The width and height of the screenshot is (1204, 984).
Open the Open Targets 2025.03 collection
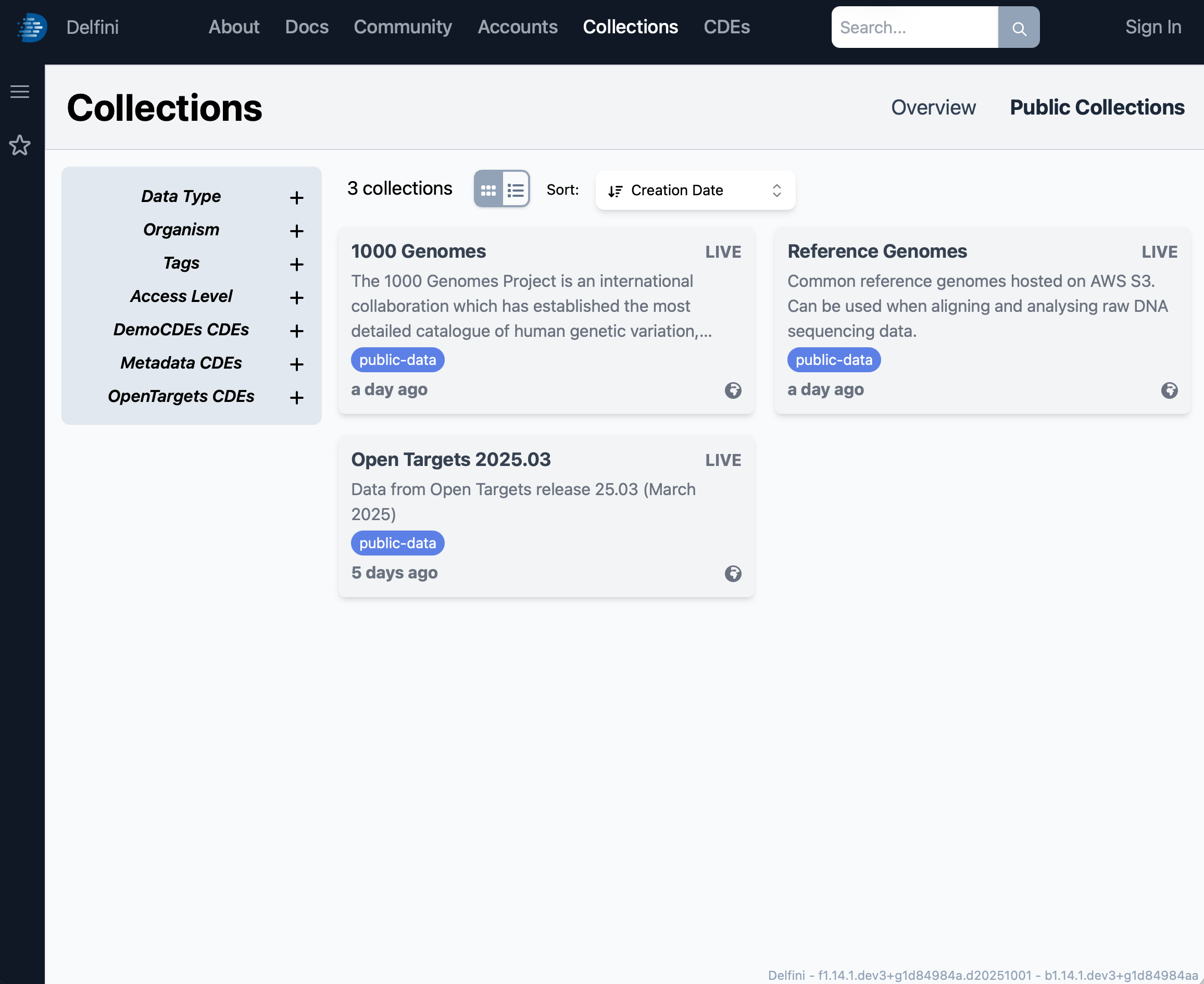(x=450, y=460)
